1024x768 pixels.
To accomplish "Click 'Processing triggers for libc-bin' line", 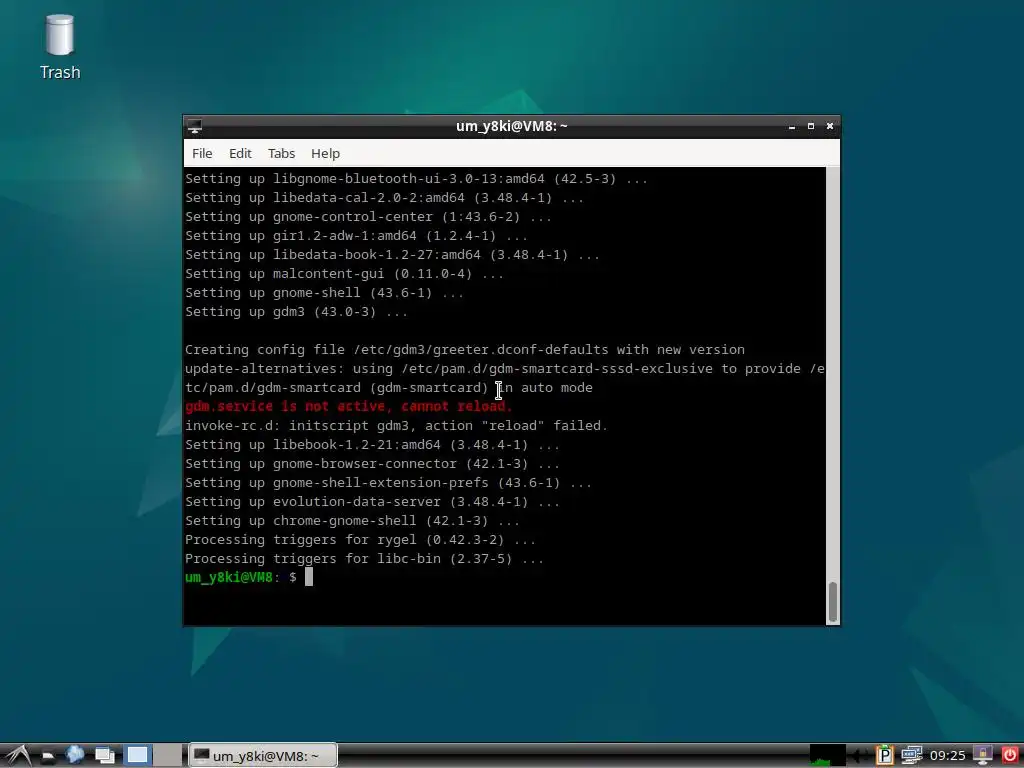I will point(364,558).
